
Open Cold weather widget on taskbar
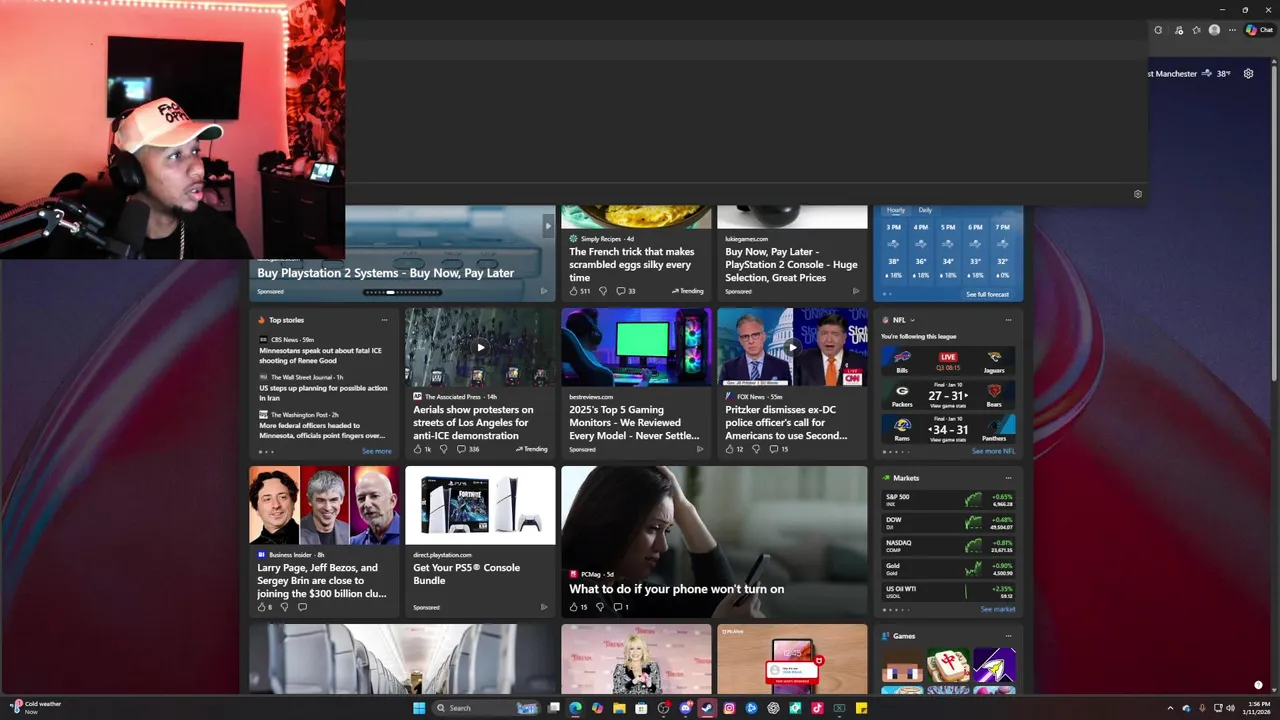pos(36,708)
